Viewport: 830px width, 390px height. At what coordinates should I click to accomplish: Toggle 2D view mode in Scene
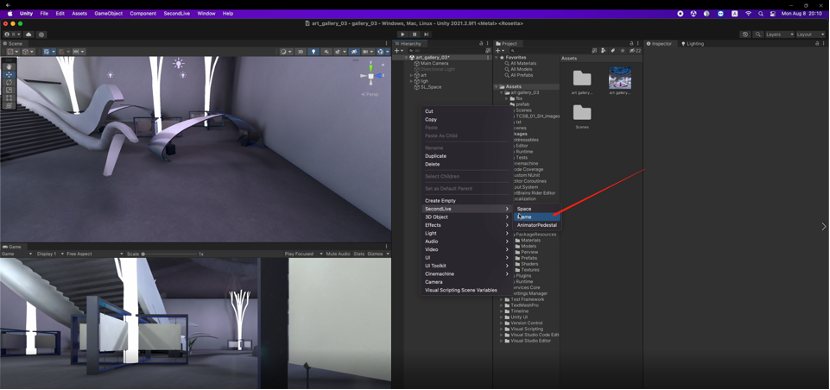point(301,51)
